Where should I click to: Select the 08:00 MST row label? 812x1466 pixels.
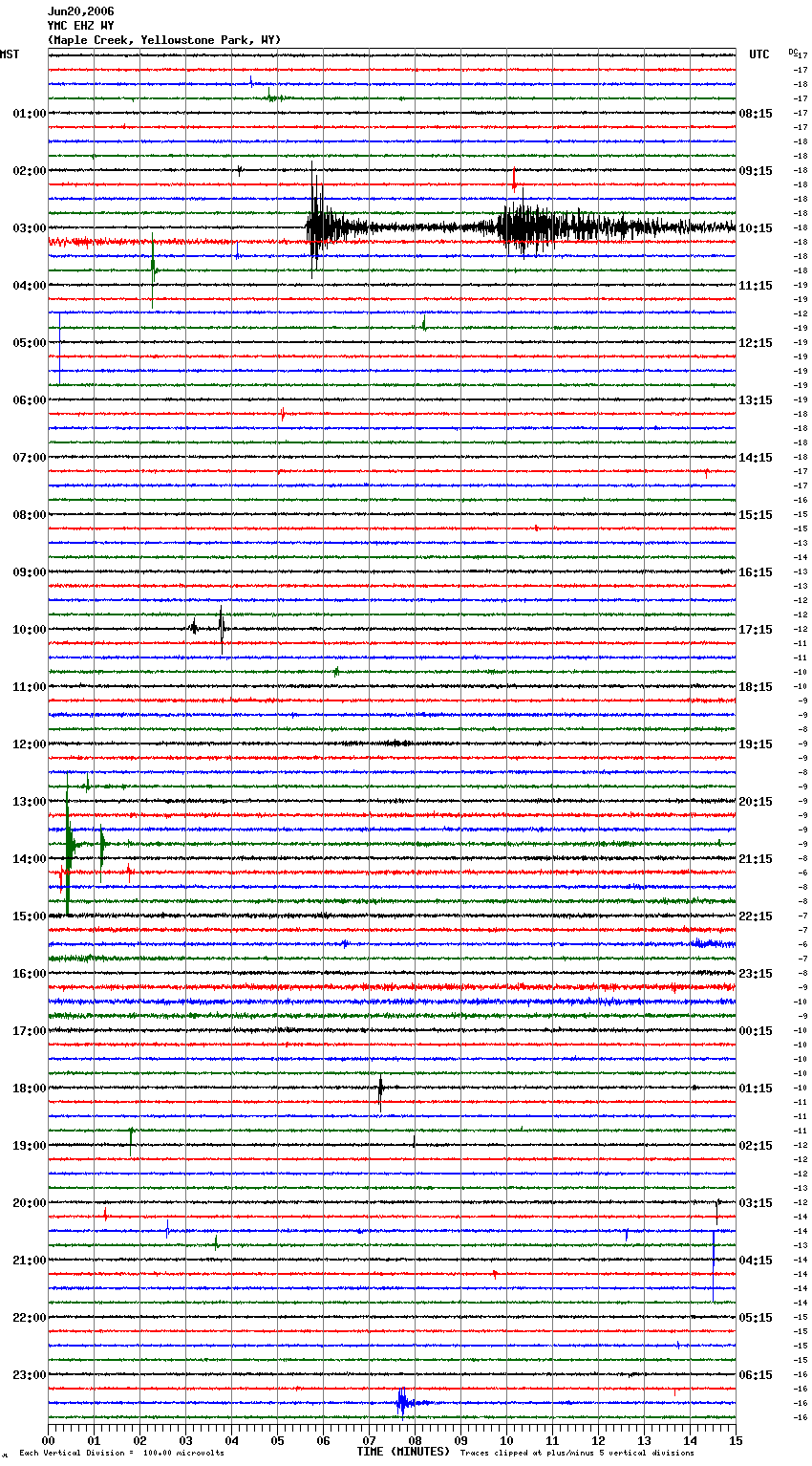[30, 515]
